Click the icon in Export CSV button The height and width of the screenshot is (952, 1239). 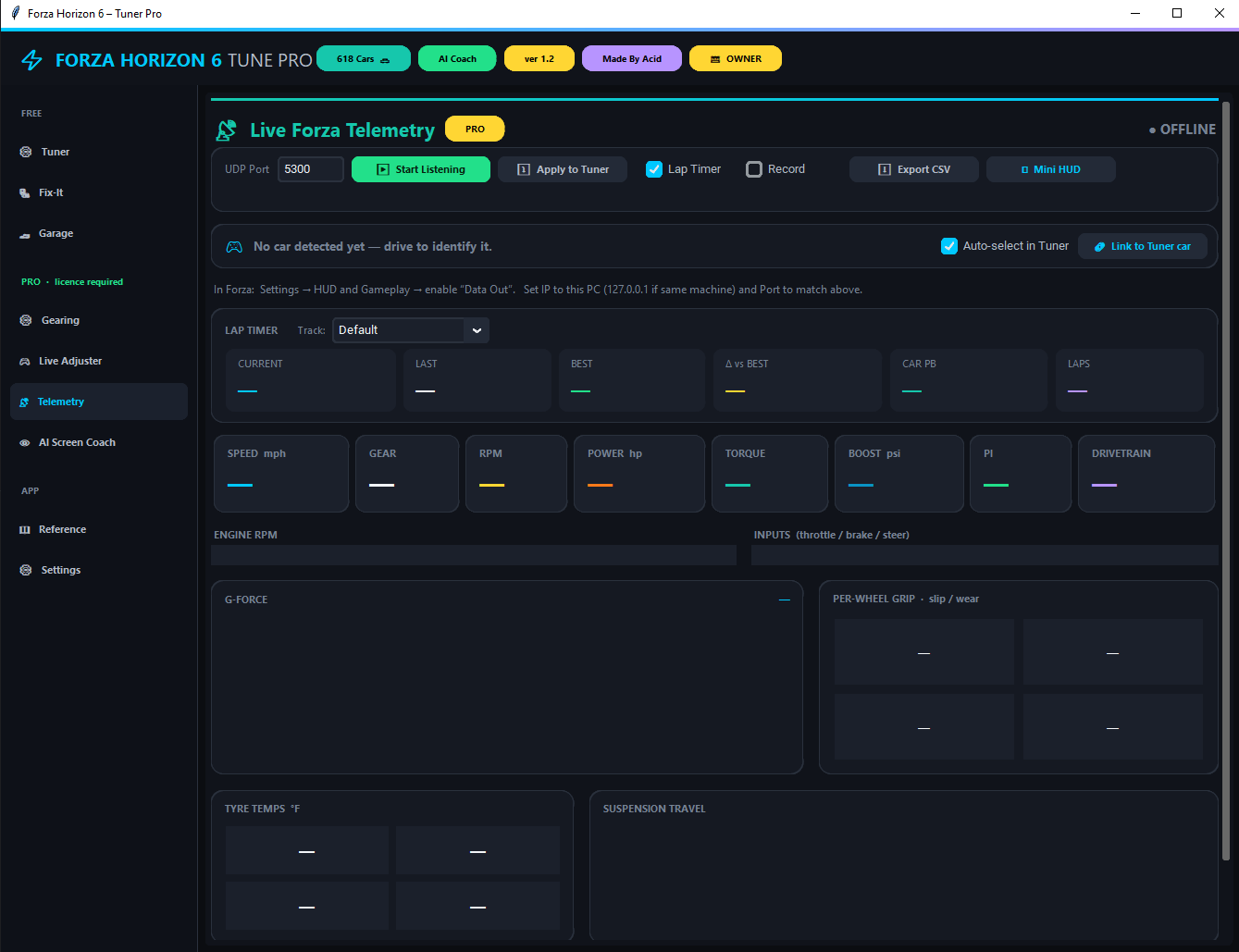[x=884, y=169]
